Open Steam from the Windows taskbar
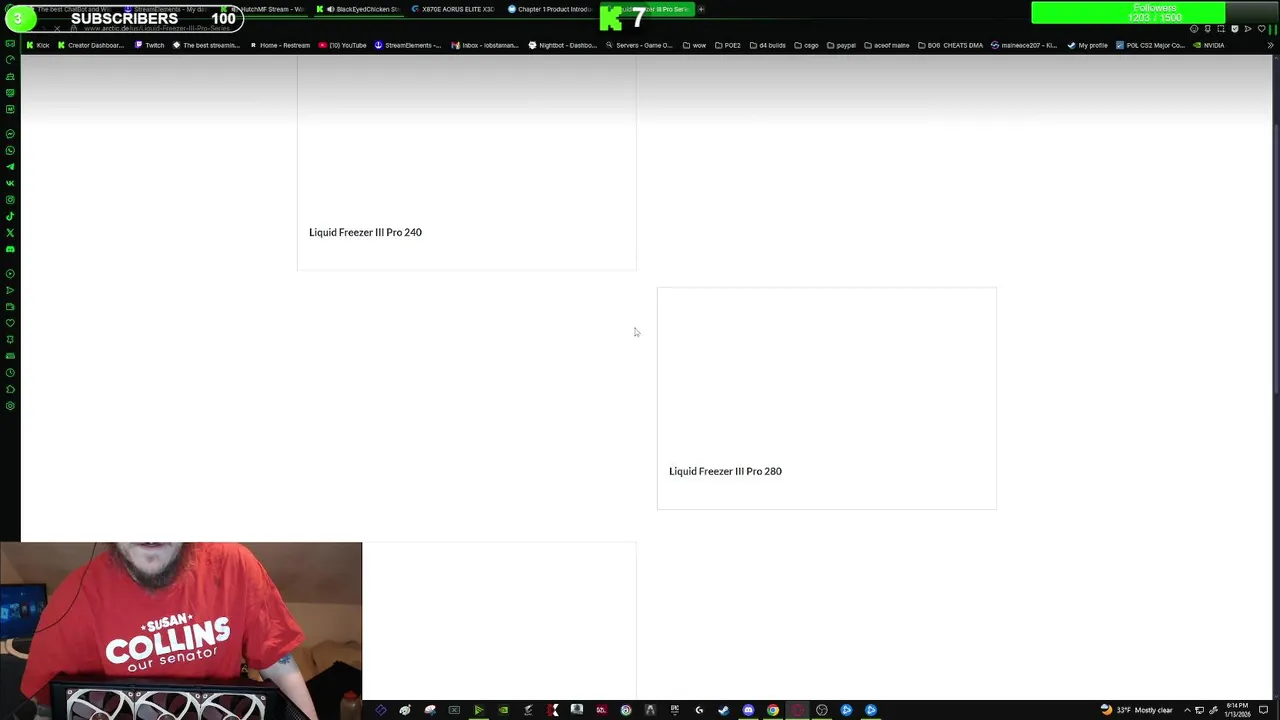The image size is (1280, 720). tap(723, 710)
